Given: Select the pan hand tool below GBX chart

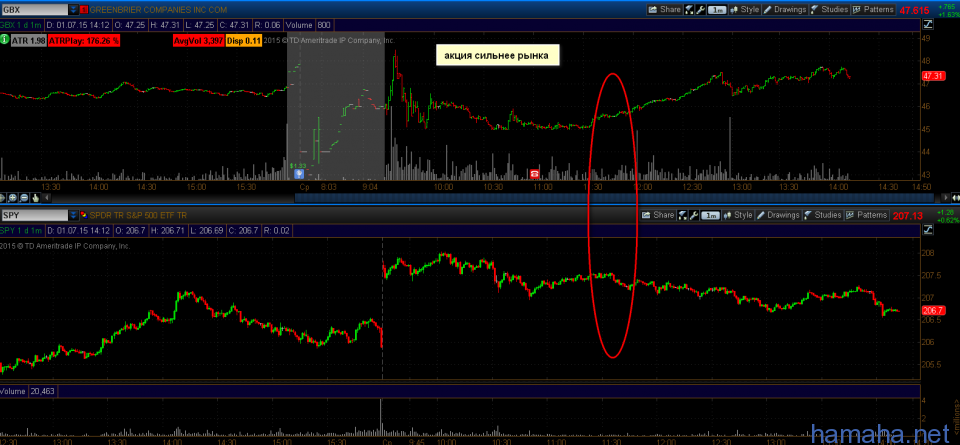Looking at the screenshot, I should pos(35,198).
